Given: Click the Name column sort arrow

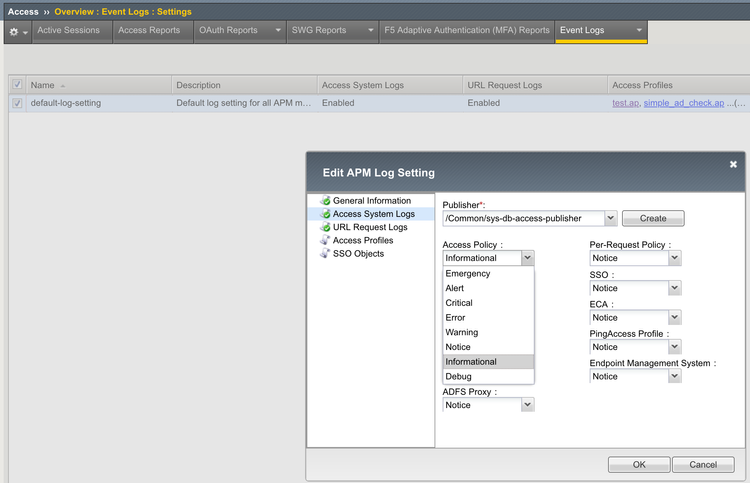Looking at the screenshot, I should [x=63, y=86].
